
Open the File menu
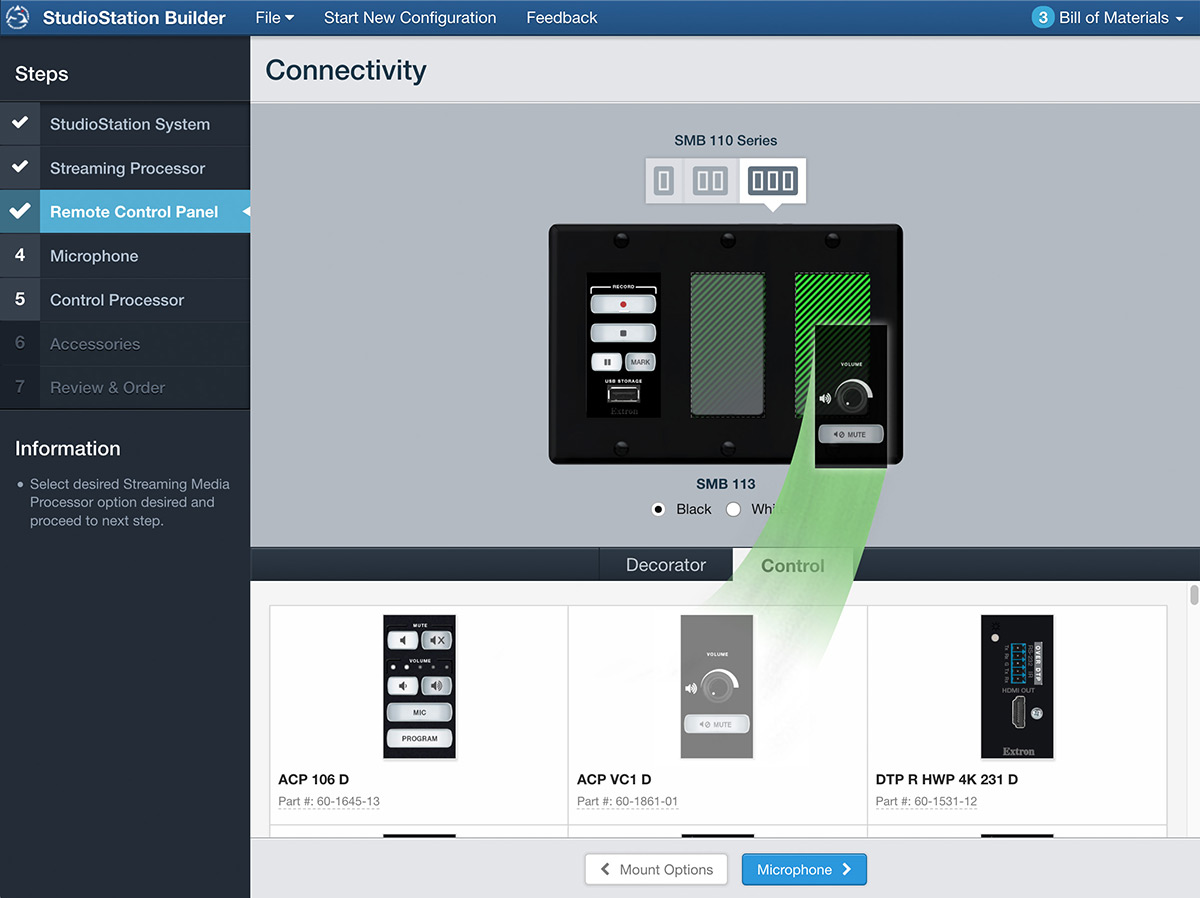(274, 18)
